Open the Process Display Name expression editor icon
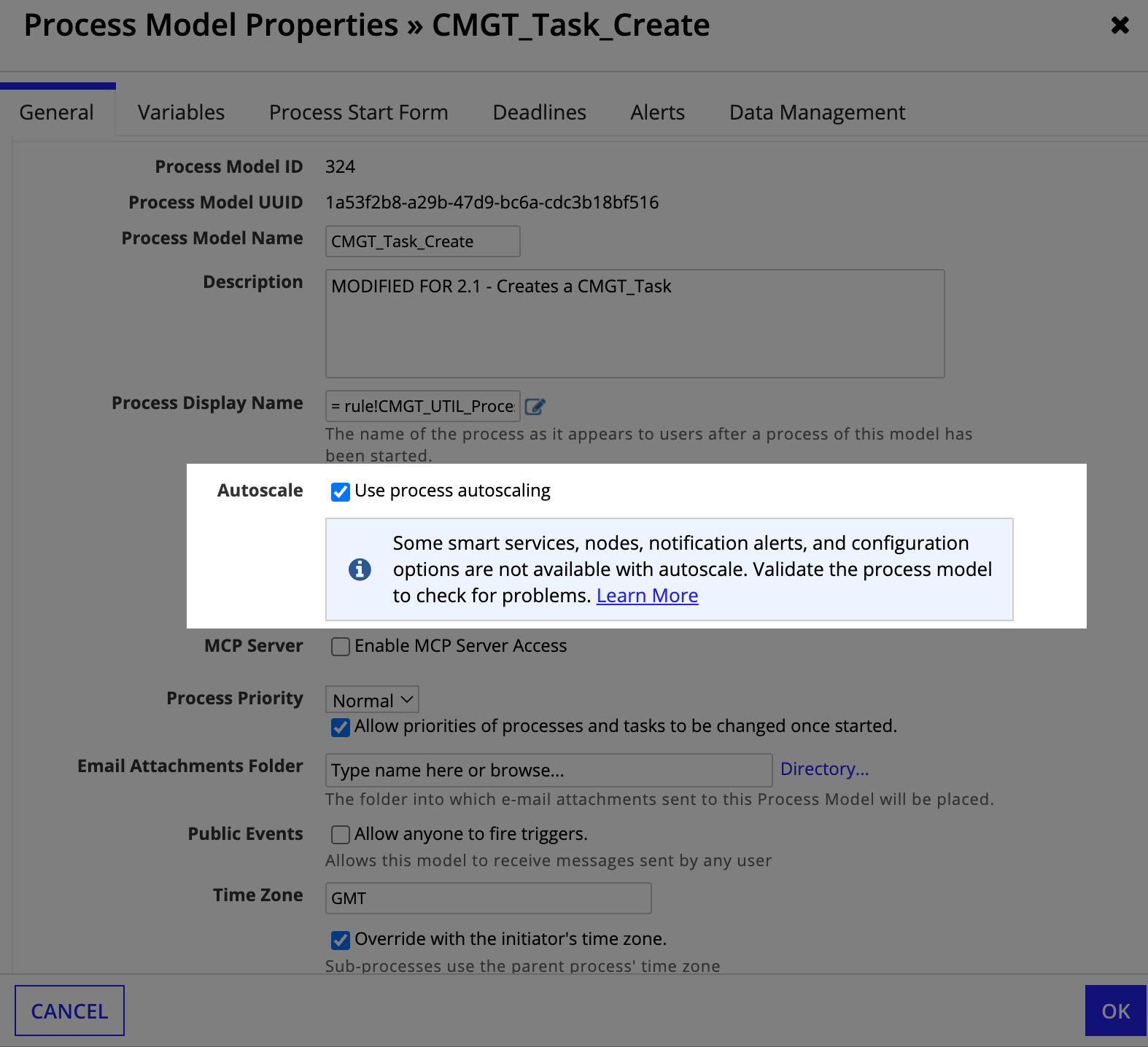The width and height of the screenshot is (1148, 1047). [x=535, y=407]
